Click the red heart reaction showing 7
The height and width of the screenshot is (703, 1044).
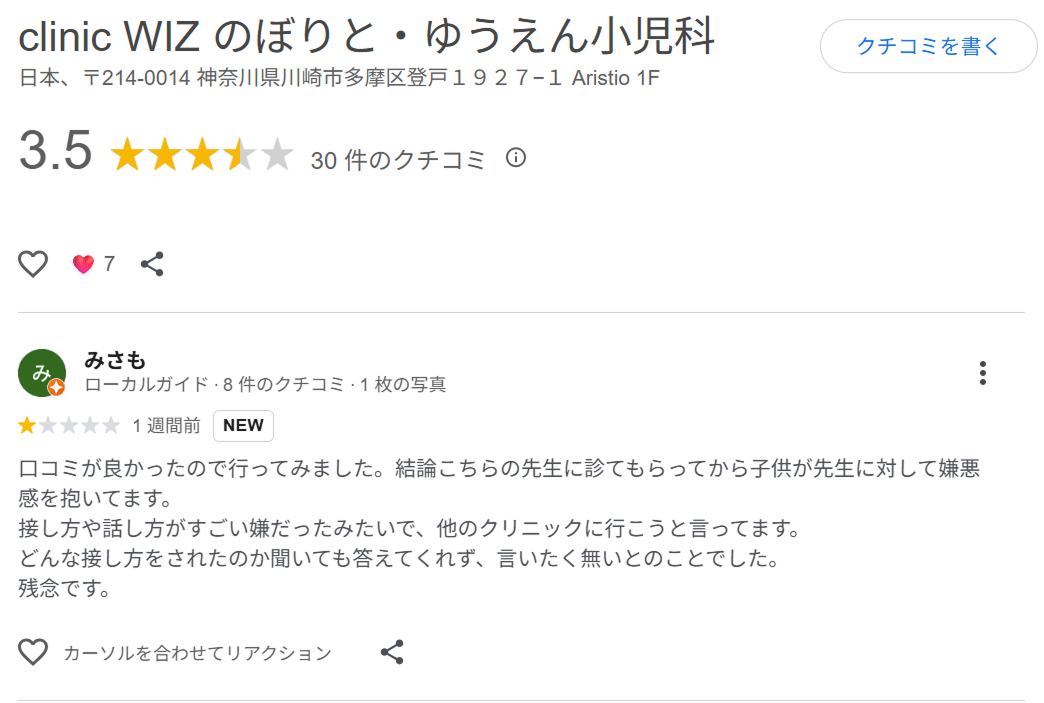pos(84,262)
